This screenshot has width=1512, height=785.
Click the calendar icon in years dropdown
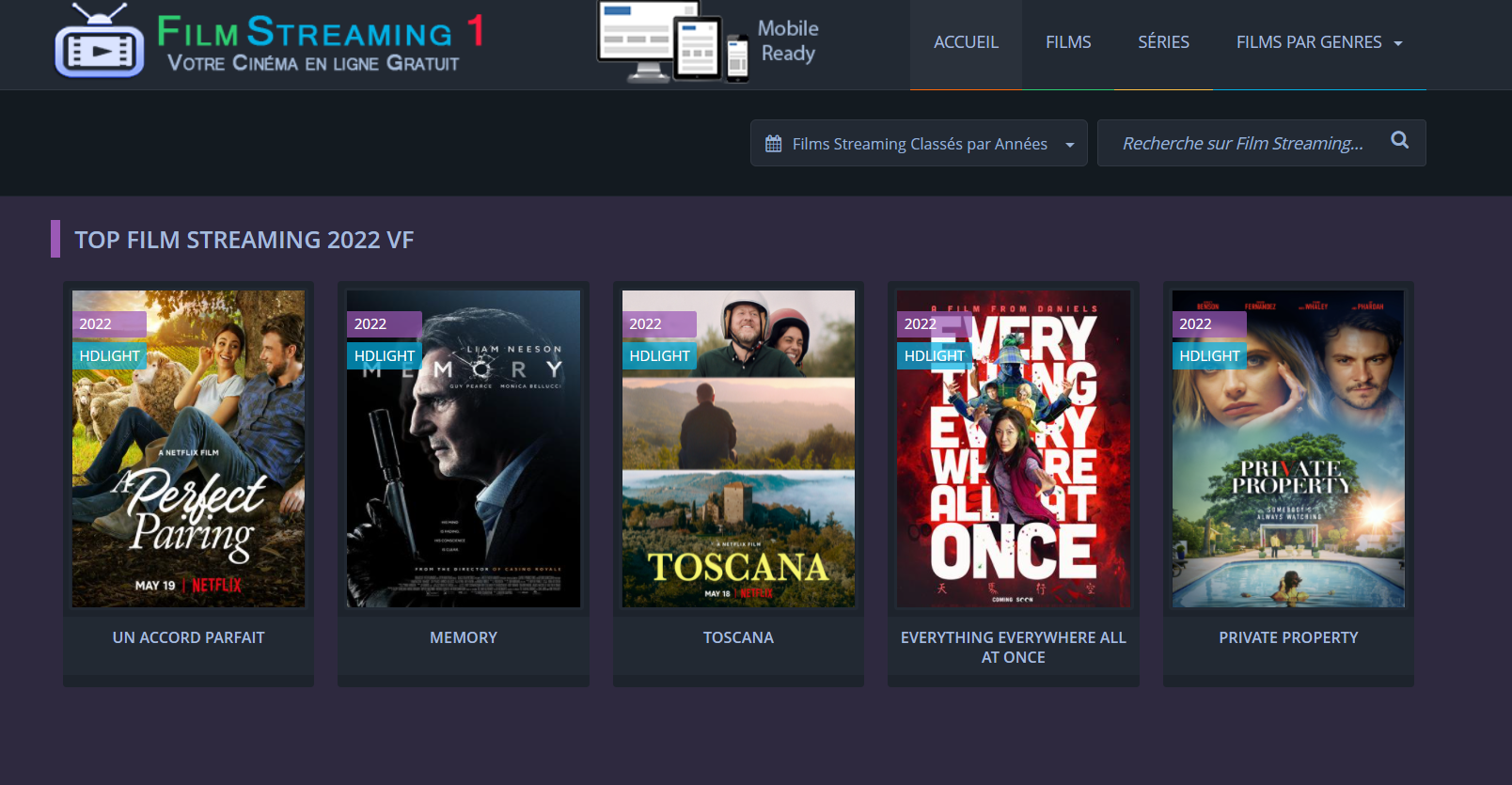click(773, 144)
